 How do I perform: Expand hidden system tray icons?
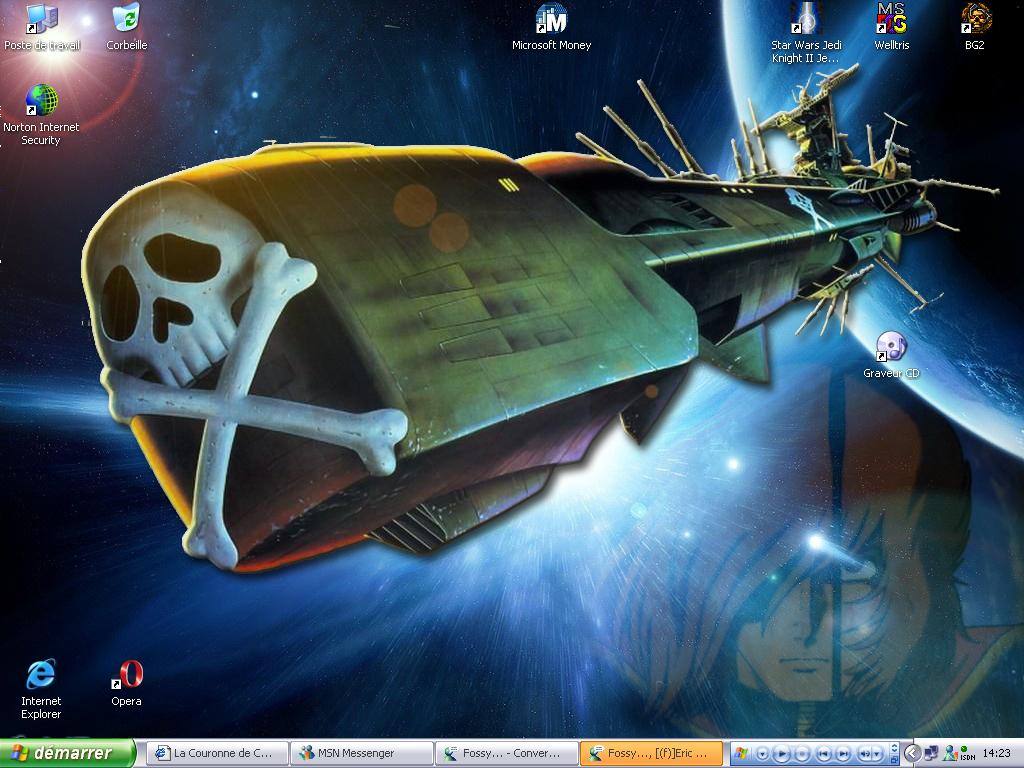click(x=912, y=754)
